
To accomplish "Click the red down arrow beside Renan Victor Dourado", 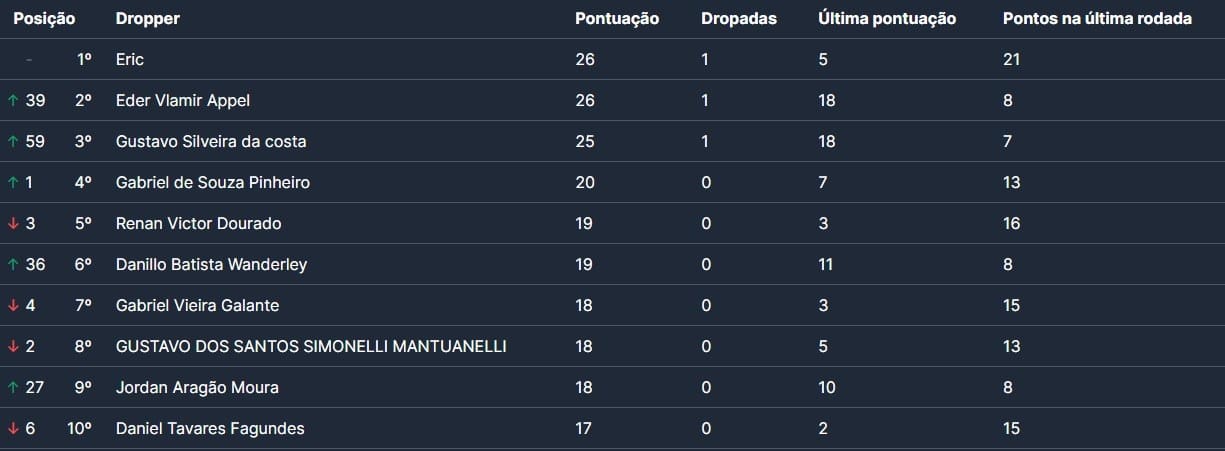I will (x=13, y=223).
